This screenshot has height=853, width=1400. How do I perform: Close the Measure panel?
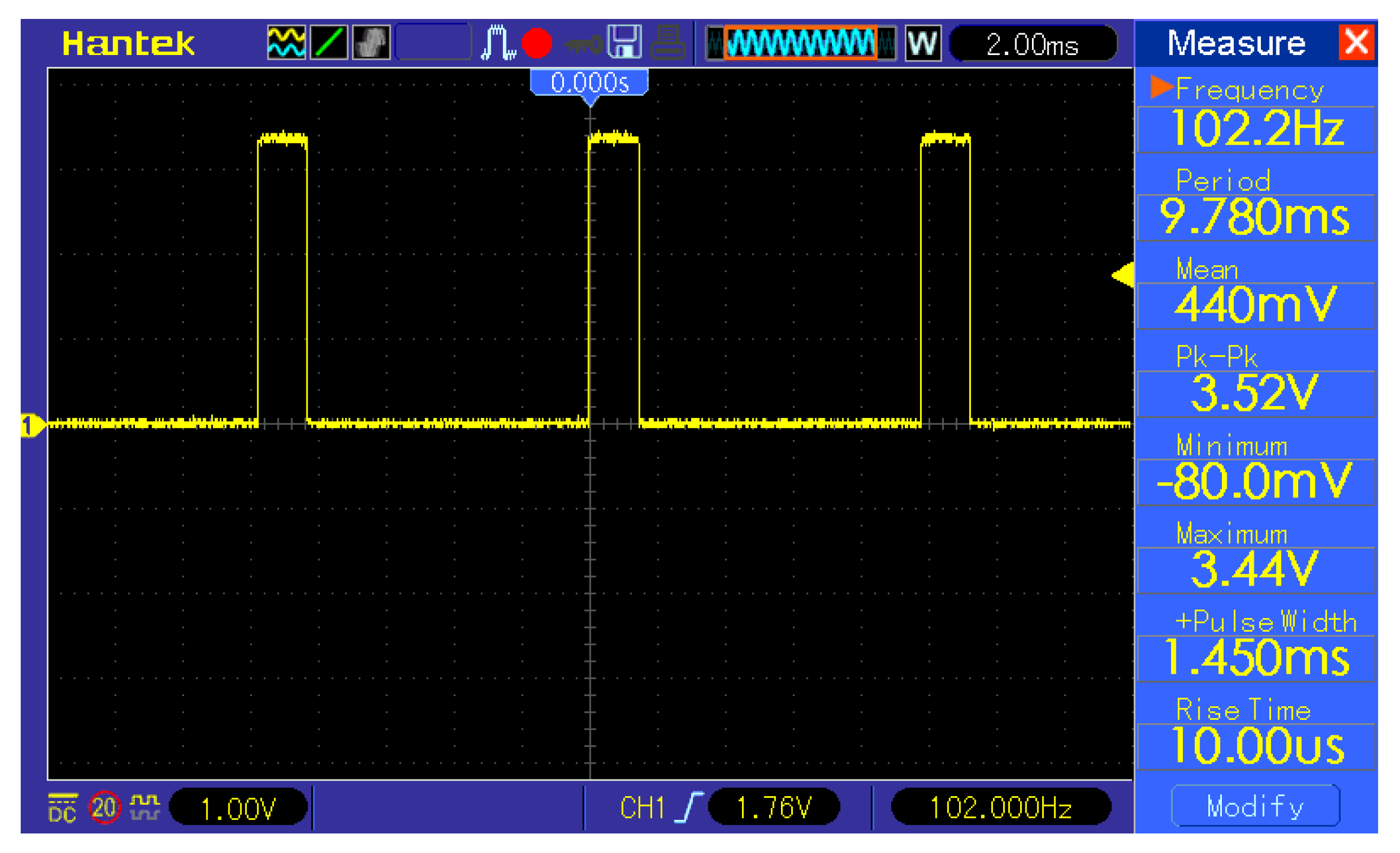(1356, 43)
